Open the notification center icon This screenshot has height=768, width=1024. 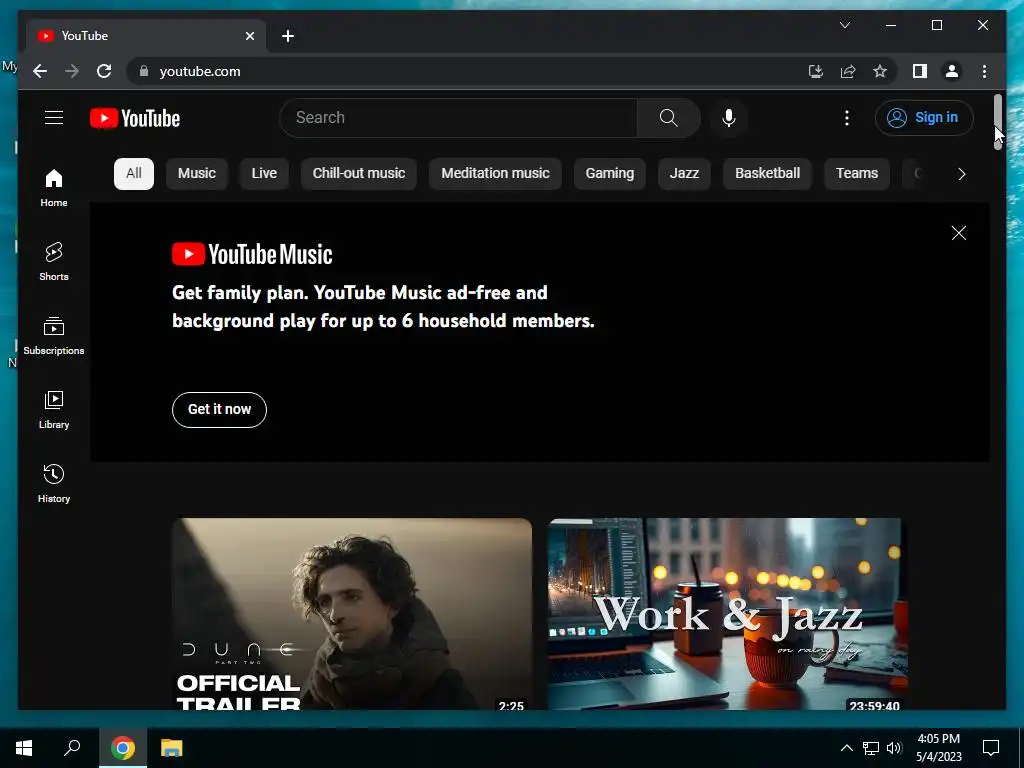point(991,748)
